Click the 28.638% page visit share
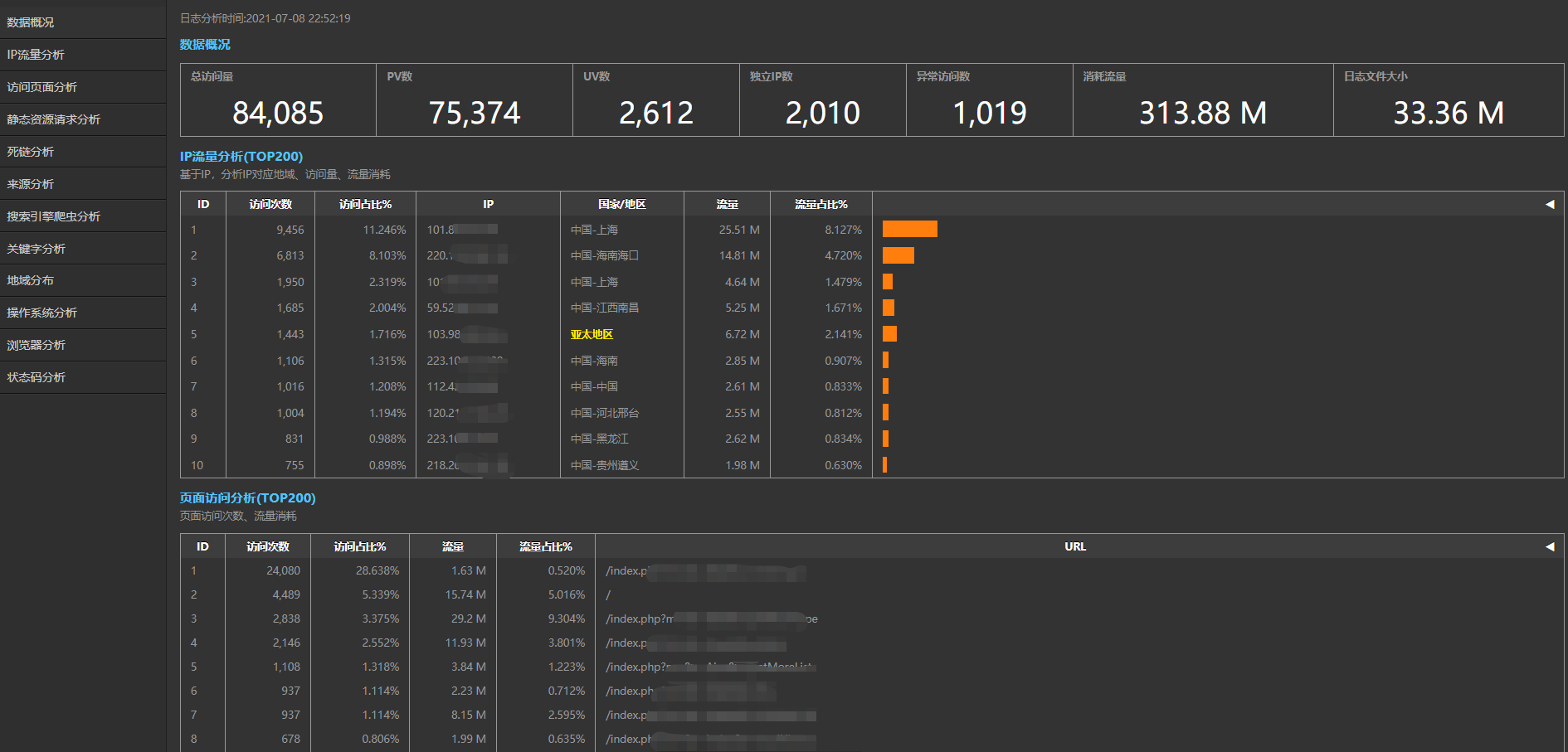Screen dimensions: 1568x752 pyautogui.click(x=377, y=570)
